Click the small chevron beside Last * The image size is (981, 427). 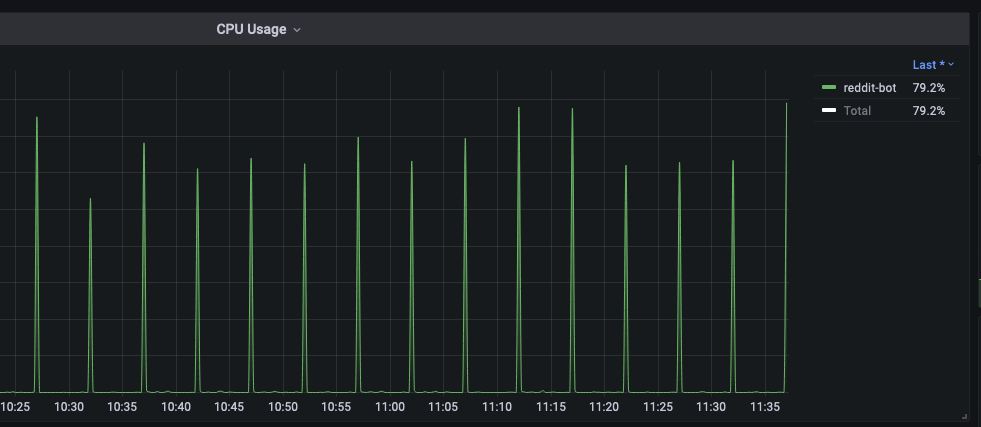[x=951, y=64]
